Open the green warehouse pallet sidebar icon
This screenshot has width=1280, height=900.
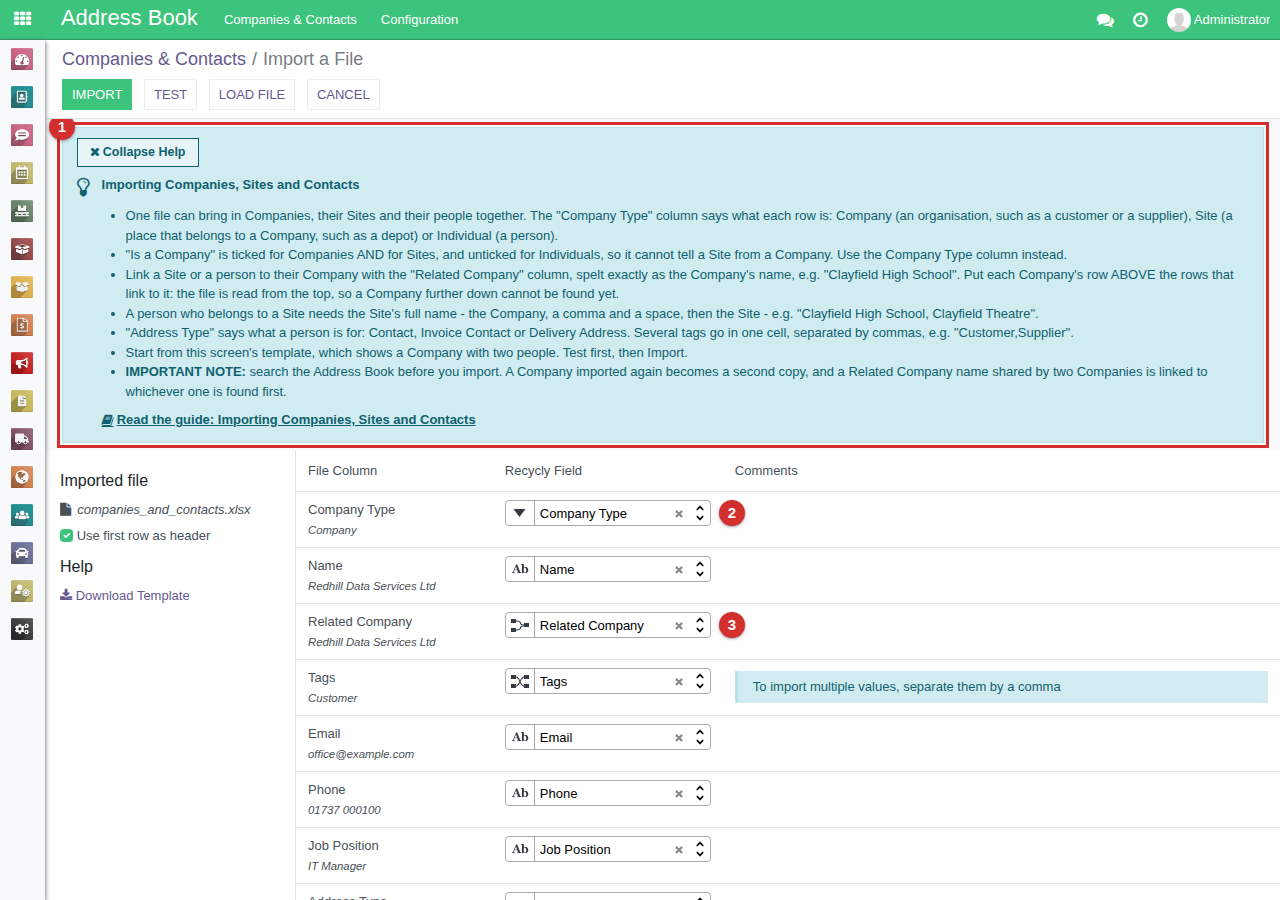(x=22, y=211)
